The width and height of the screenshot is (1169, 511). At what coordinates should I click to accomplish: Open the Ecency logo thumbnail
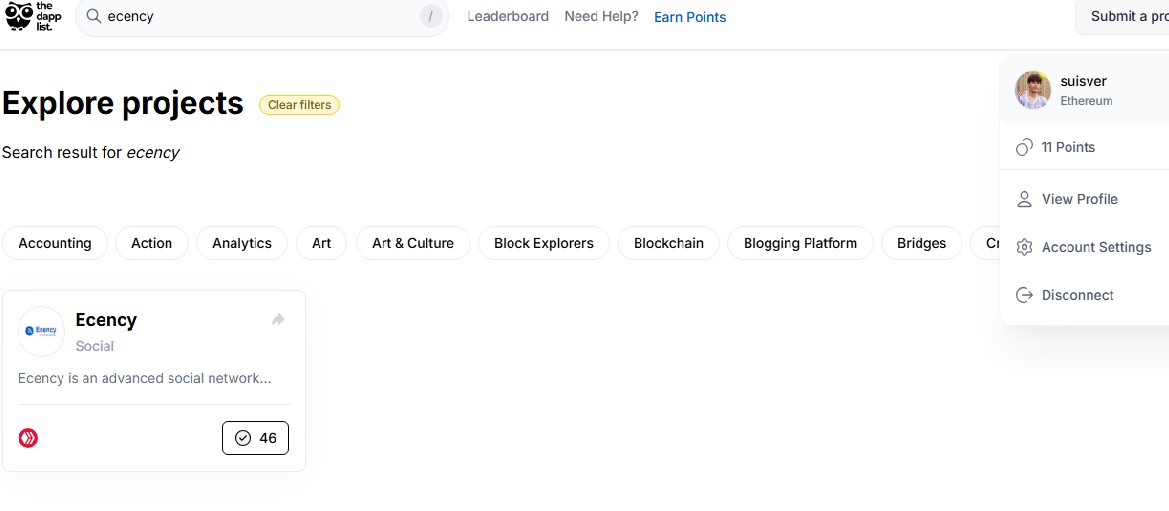coord(42,330)
